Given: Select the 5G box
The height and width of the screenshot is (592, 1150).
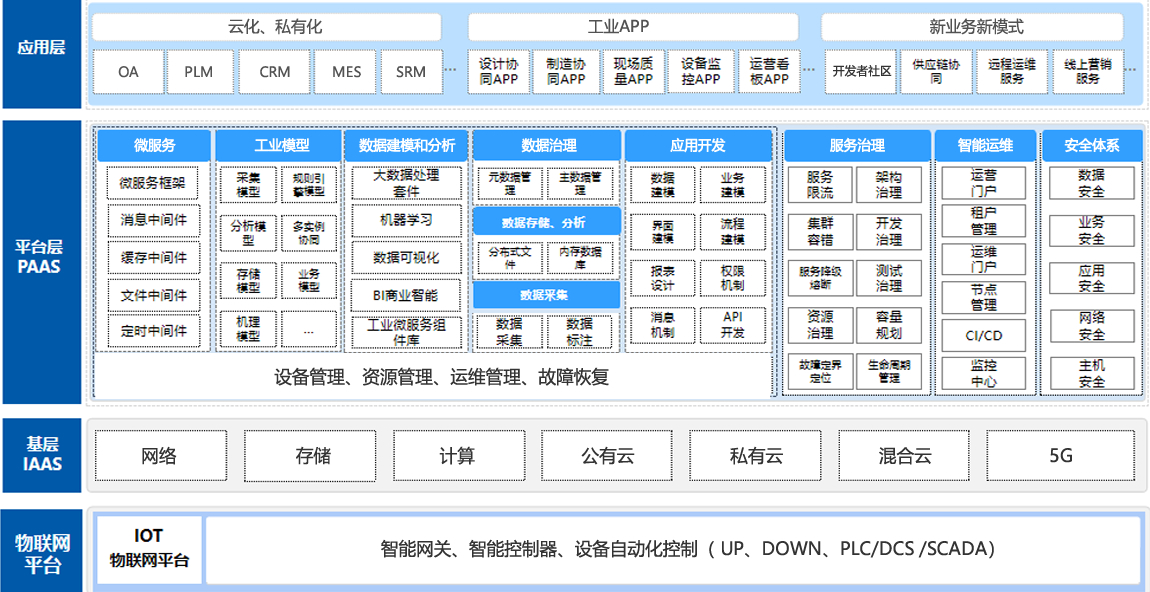Looking at the screenshot, I should 1060,456.
